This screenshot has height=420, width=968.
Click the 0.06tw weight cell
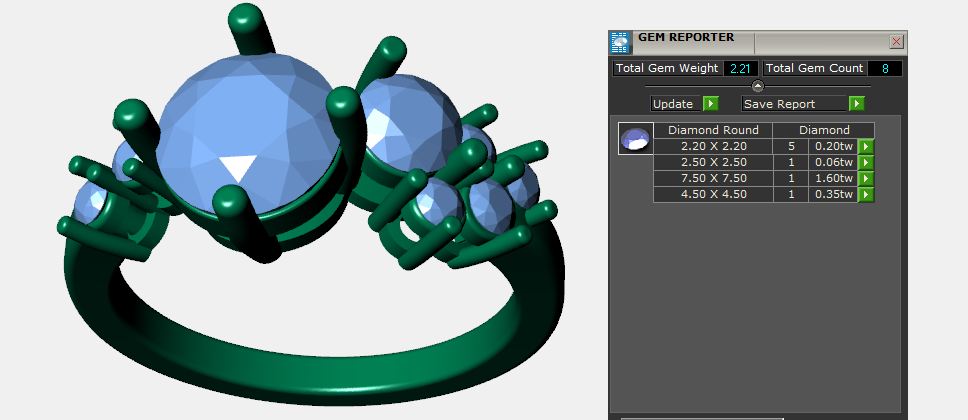[x=833, y=162]
